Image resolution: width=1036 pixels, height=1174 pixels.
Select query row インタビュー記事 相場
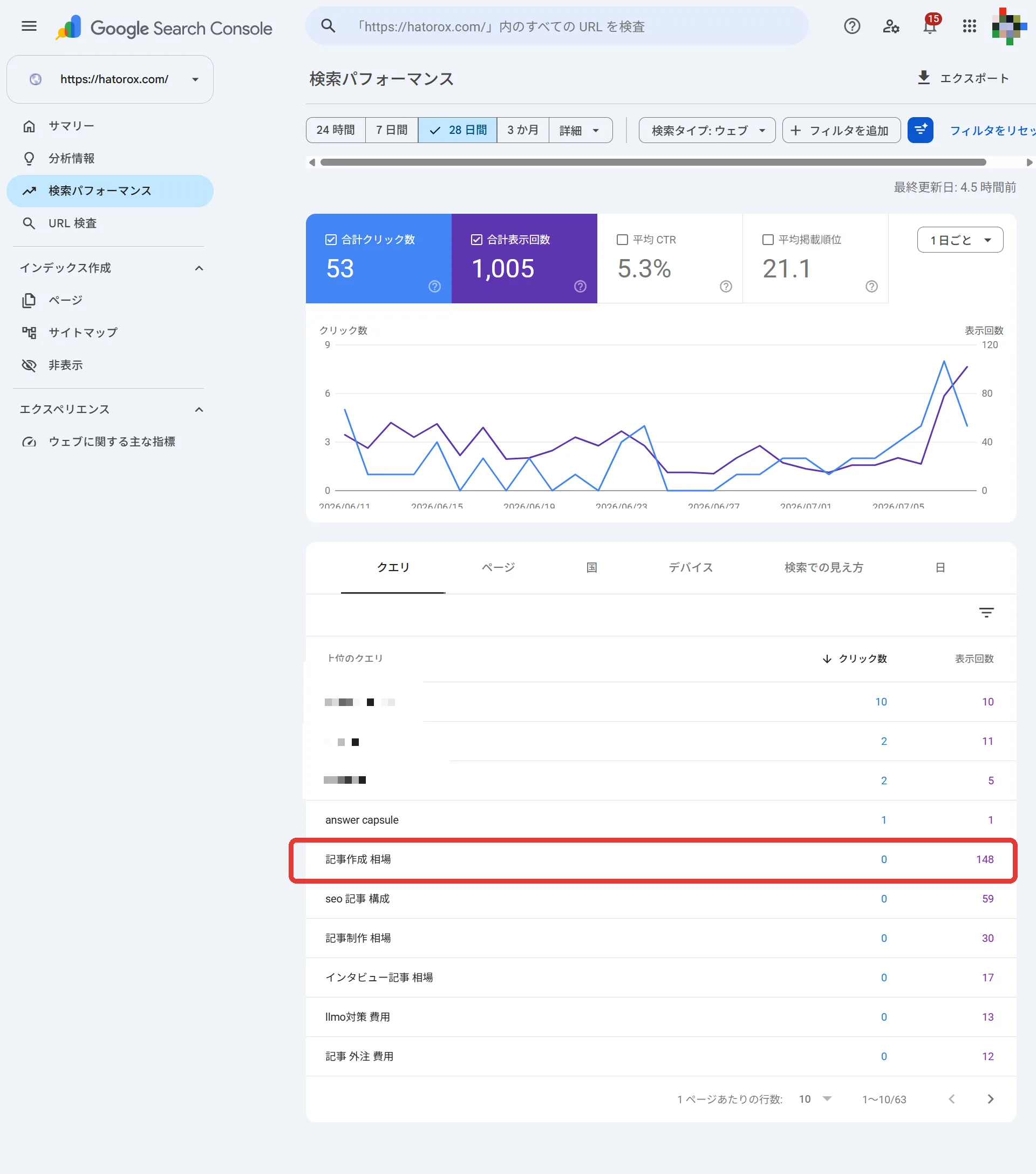(660, 977)
